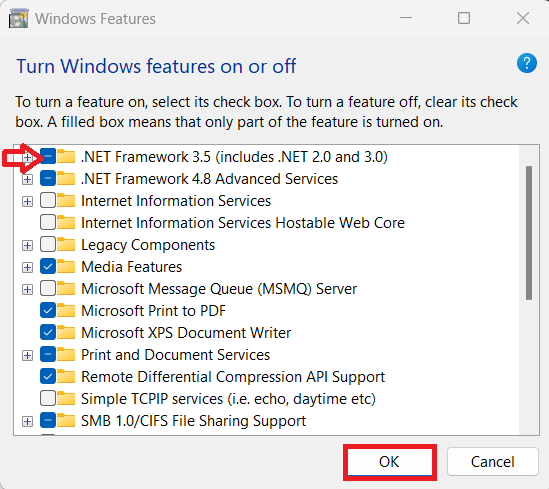
Task: Uncheck Remote Differential Compression API Support
Action: click(x=48, y=377)
